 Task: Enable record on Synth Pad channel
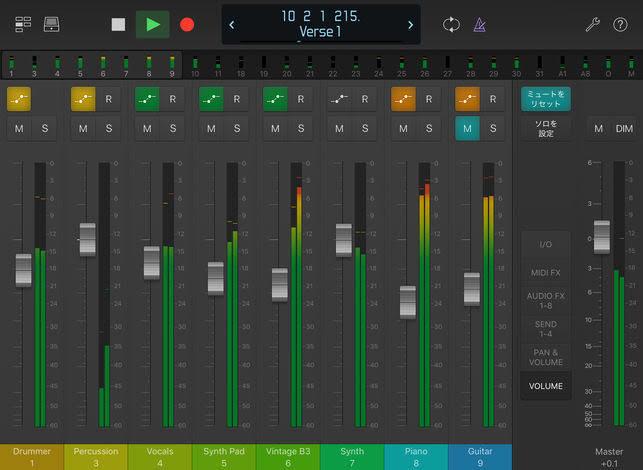(237, 99)
